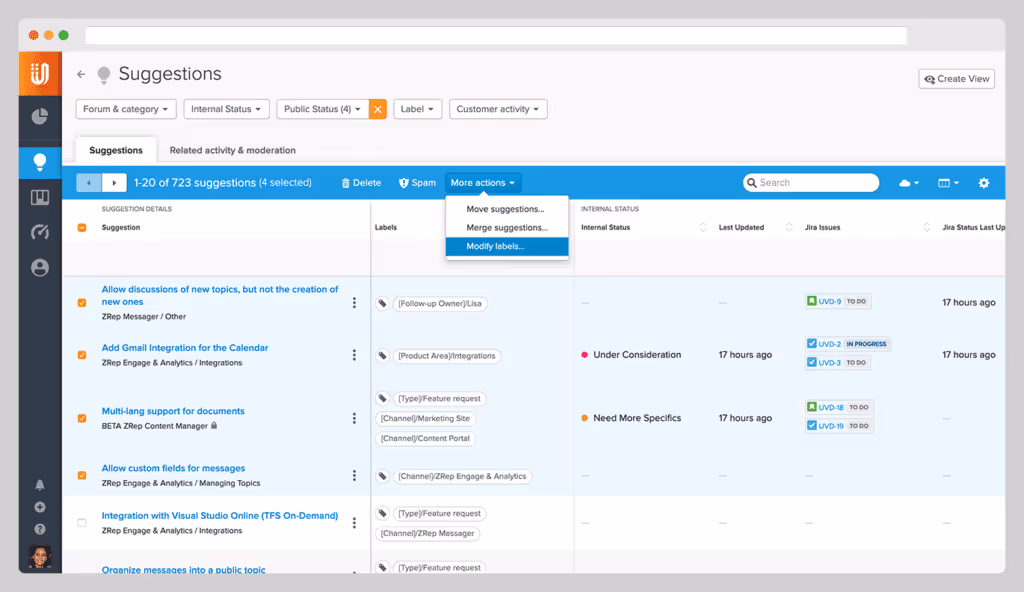
Task: Open Jira issue UVD-2 in progress
Action: 829,344
